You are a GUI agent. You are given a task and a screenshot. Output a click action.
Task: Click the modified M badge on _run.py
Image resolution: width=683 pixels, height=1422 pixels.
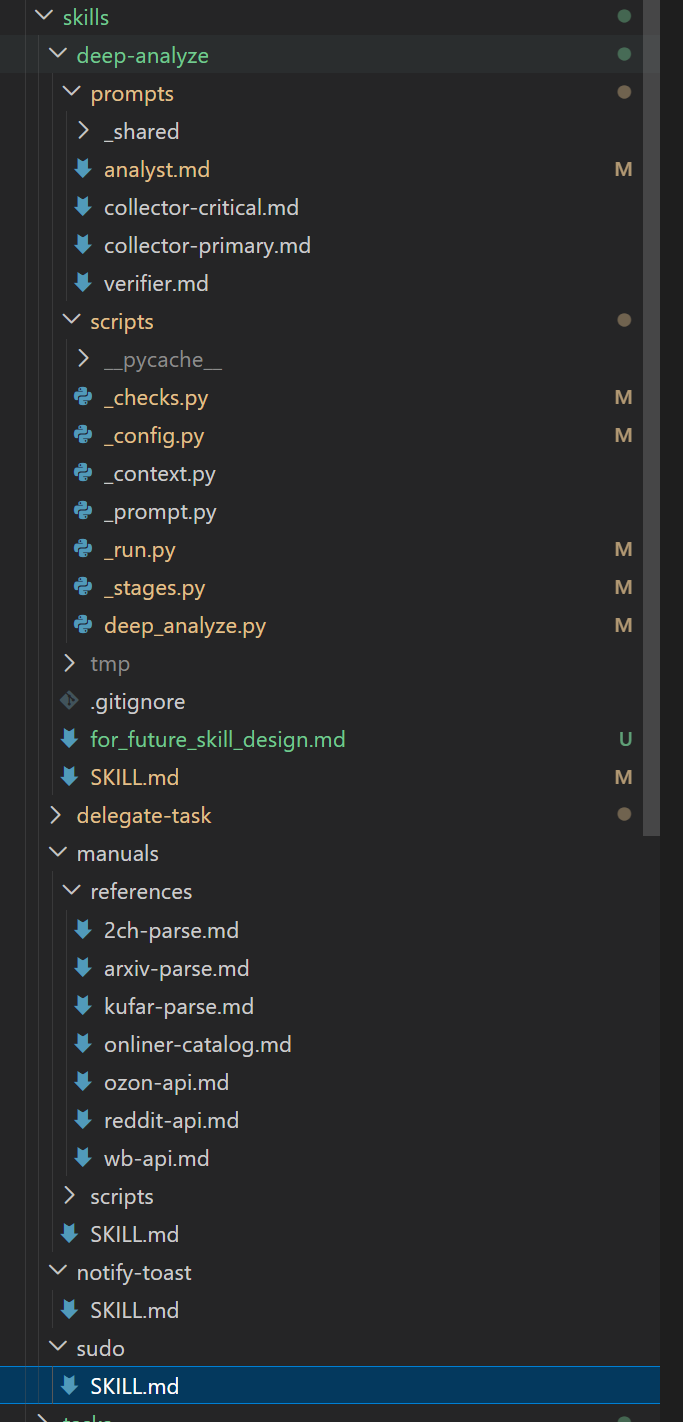click(623, 549)
